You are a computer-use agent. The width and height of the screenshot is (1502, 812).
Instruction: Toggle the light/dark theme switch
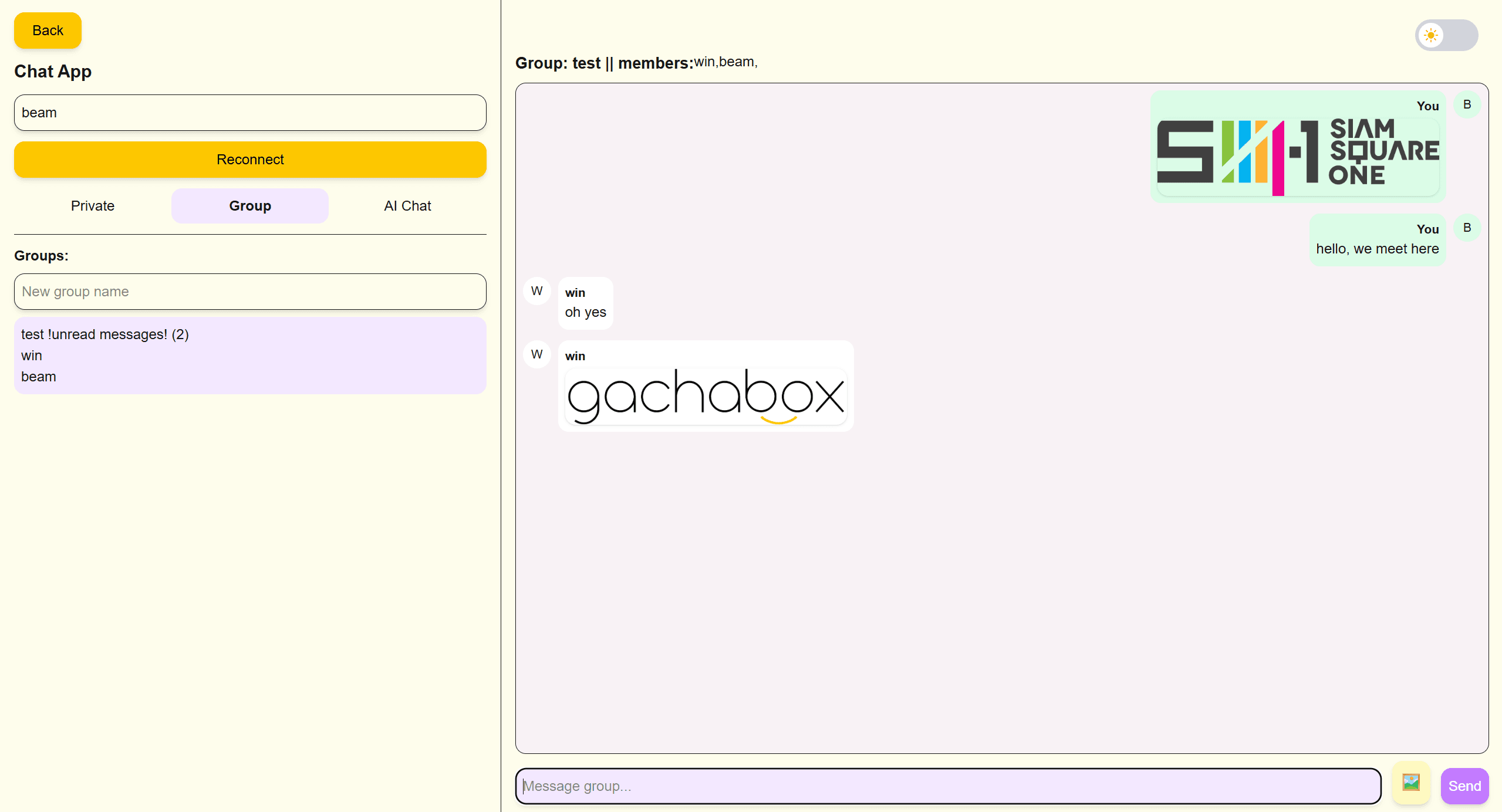click(1446, 35)
